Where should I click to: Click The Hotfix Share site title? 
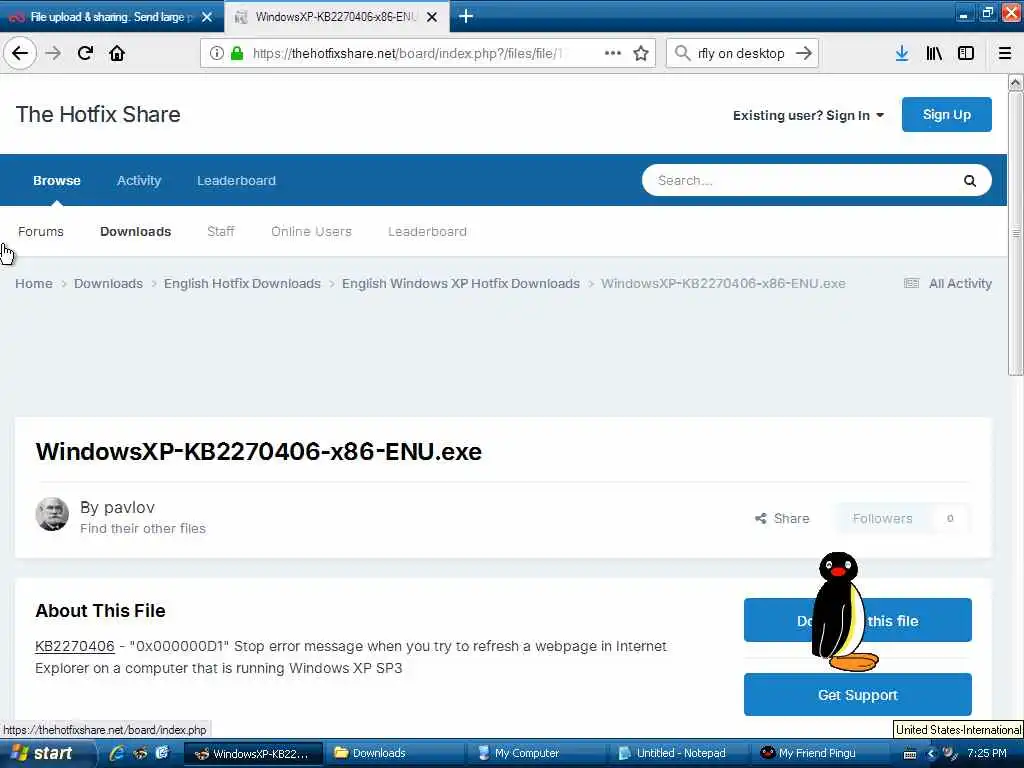[x=98, y=114]
